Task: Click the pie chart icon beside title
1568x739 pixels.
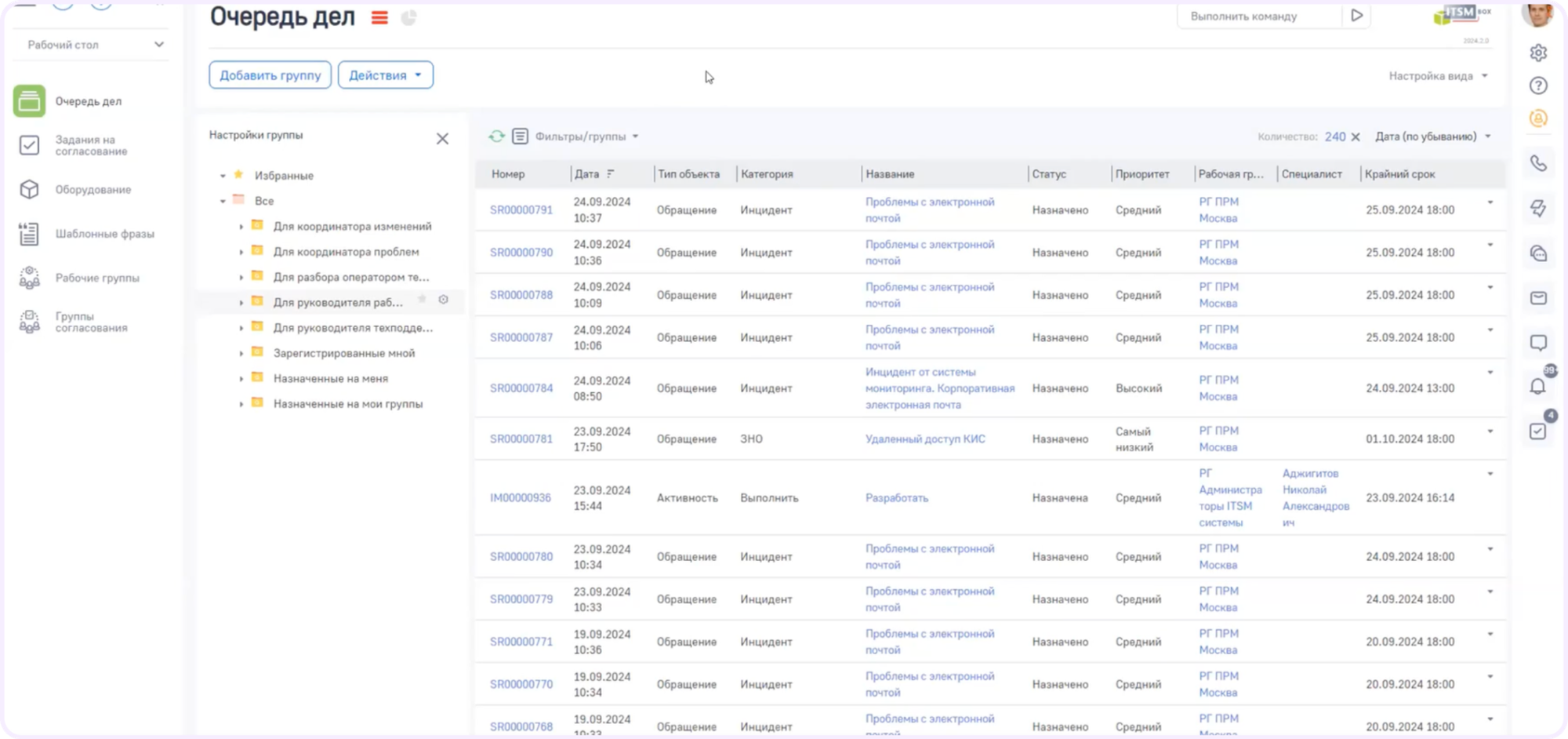Action: 408,17
